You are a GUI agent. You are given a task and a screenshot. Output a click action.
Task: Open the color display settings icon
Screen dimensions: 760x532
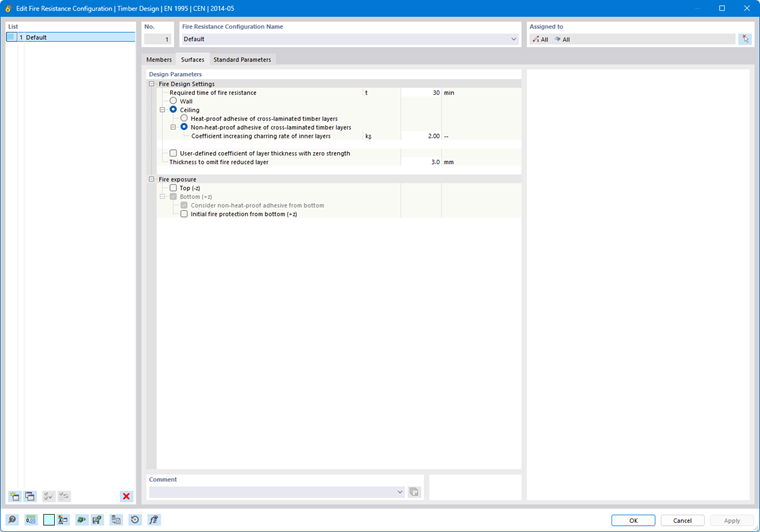(x=63, y=520)
